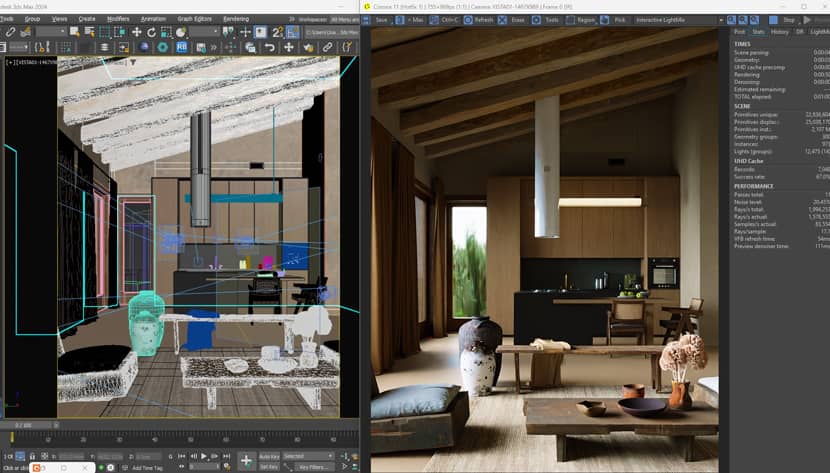Image resolution: width=830 pixels, height=473 pixels.
Task: Click the Bind to Space Warp icon
Action: (25, 32)
